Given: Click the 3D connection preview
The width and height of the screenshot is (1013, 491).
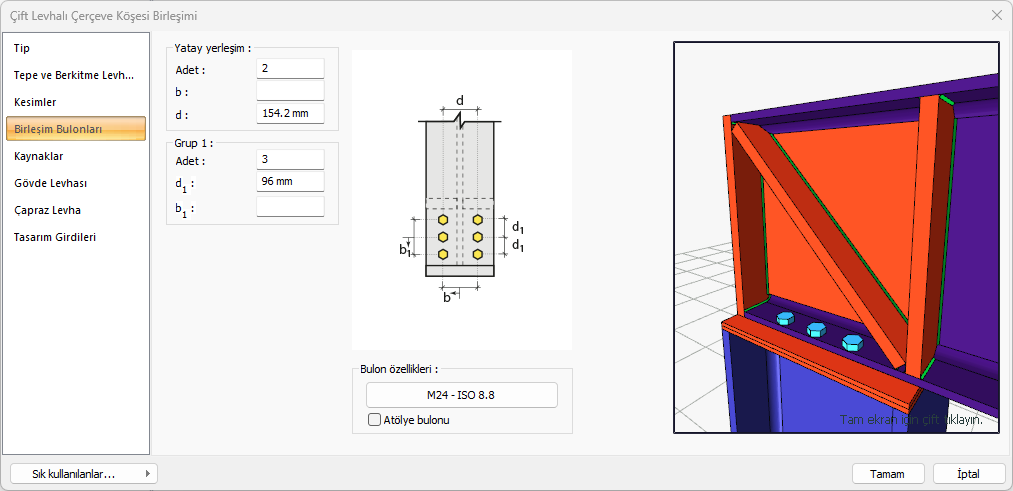Looking at the screenshot, I should point(836,237).
